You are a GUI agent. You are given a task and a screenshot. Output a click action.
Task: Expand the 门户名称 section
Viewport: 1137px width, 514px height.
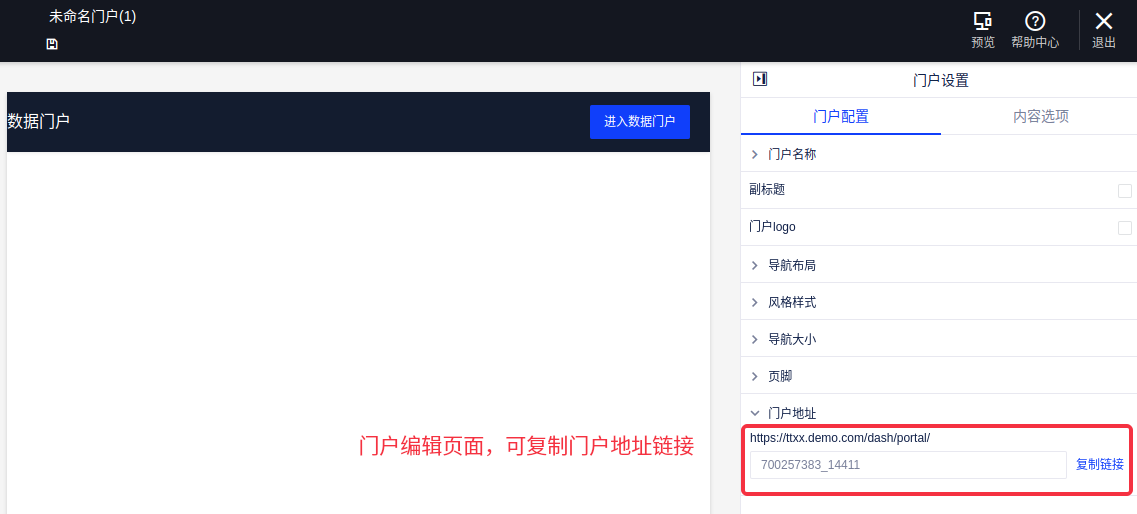pyautogui.click(x=755, y=154)
